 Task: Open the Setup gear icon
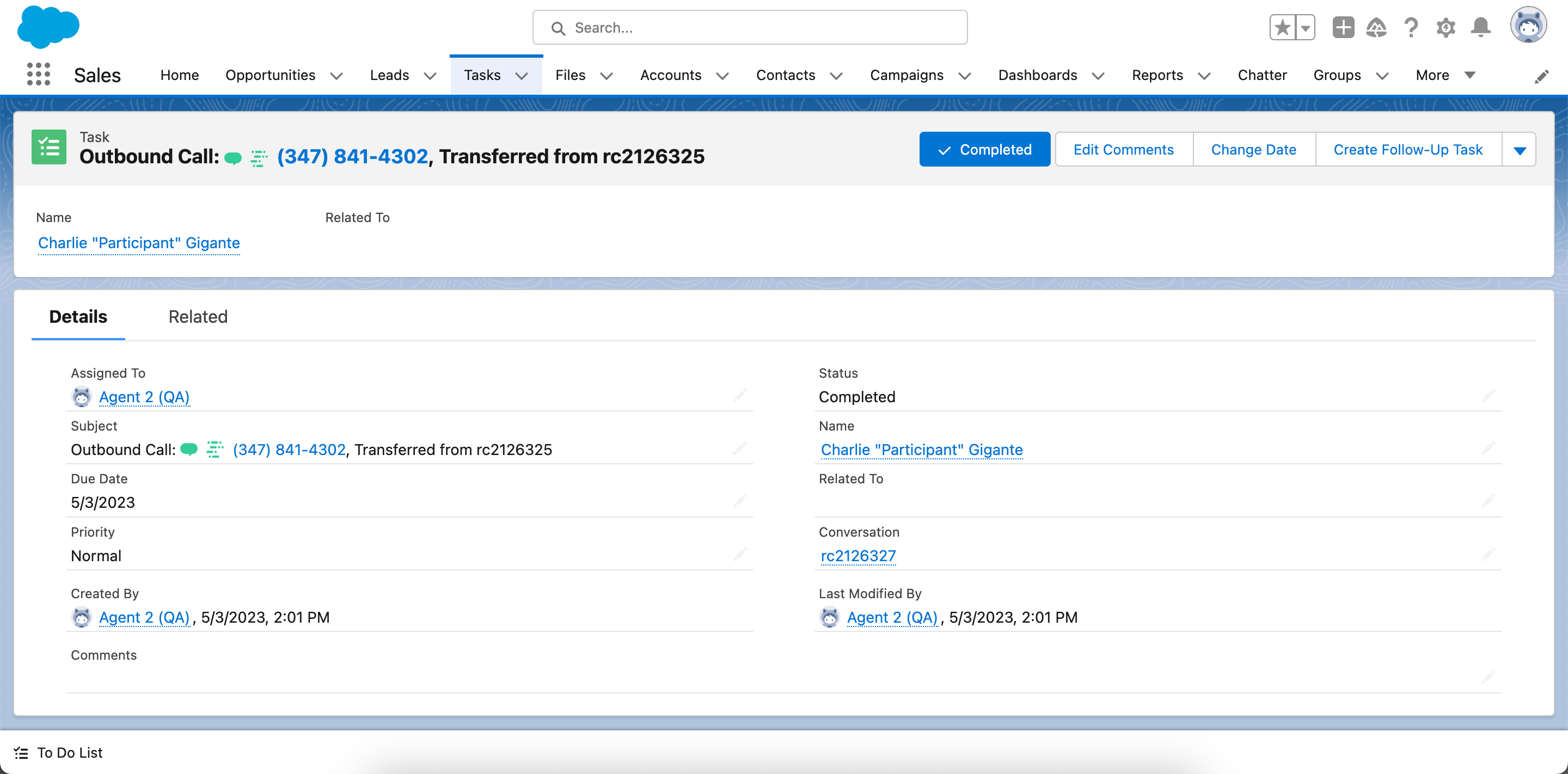(x=1445, y=27)
